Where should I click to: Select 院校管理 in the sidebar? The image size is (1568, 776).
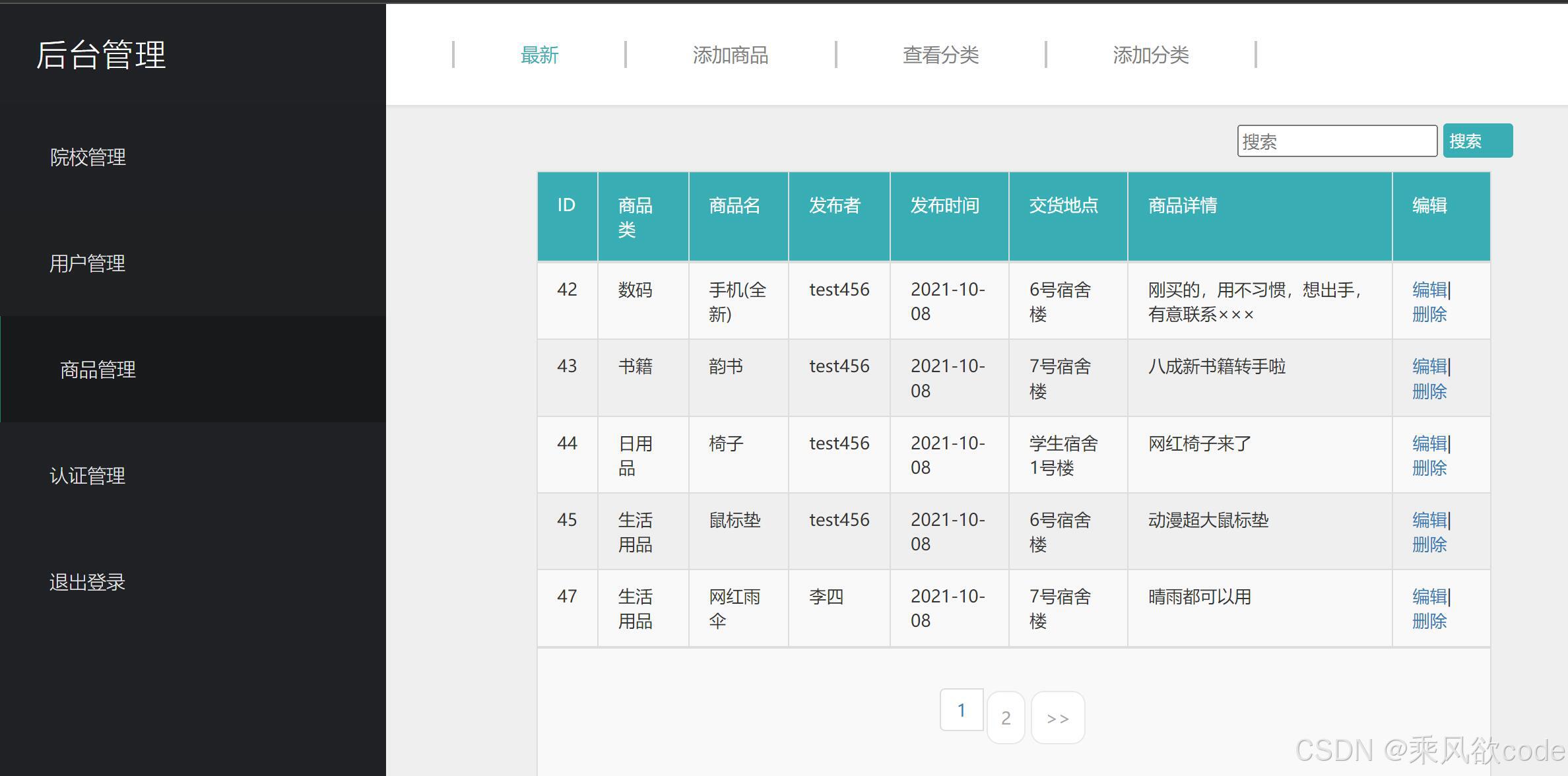click(88, 158)
